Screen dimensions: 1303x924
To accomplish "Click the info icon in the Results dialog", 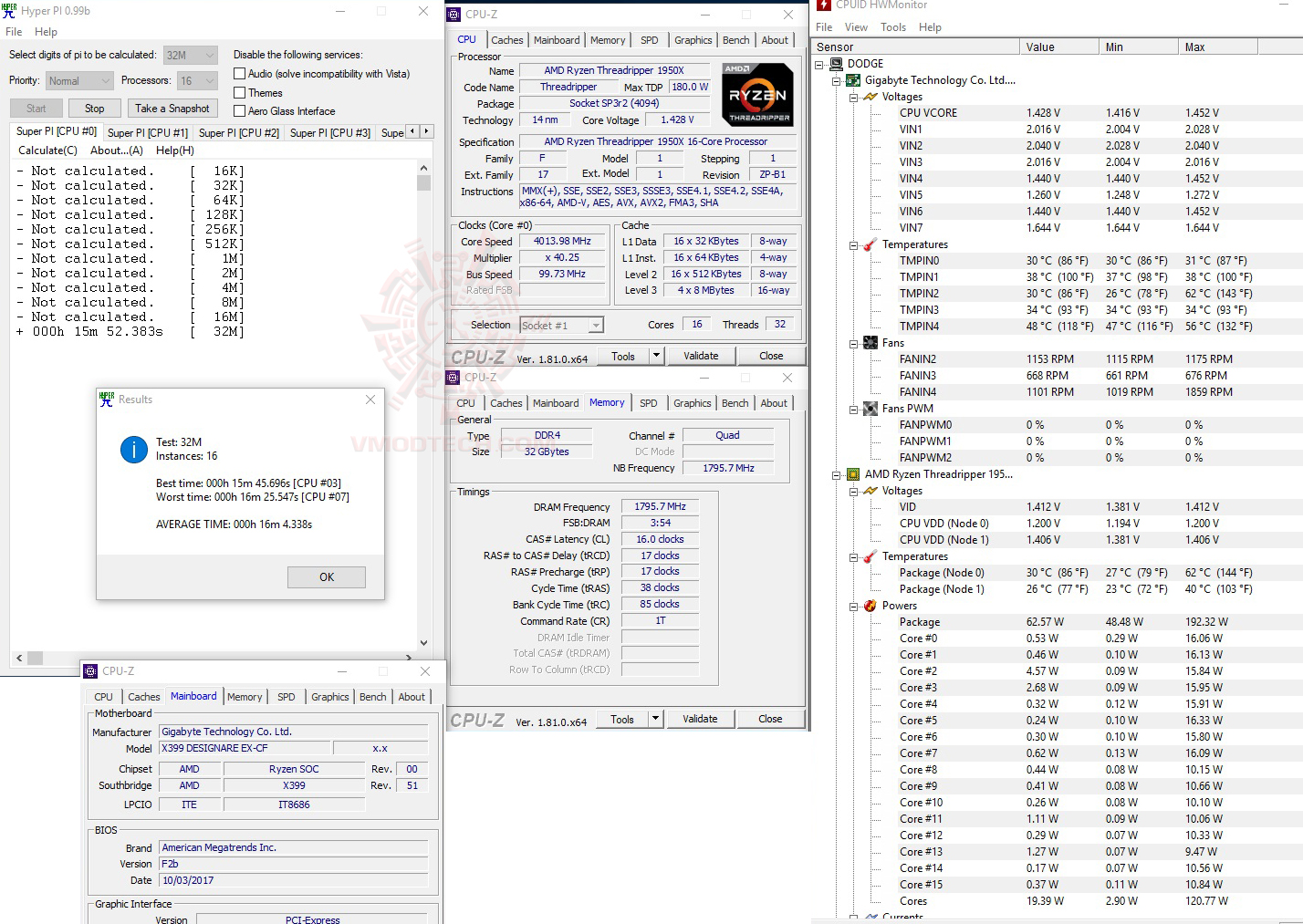I will tap(134, 449).
